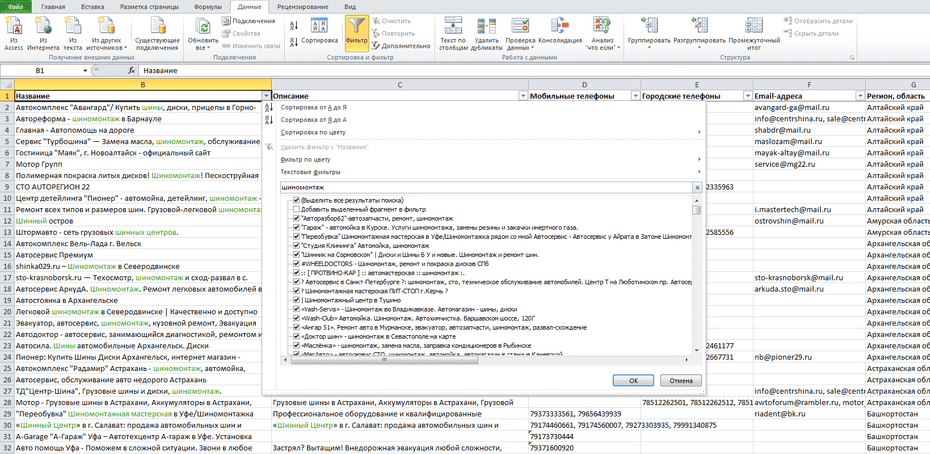The image size is (930, 454).
Task: Open the 'Структура' group dialog launcher
Action: [x=852, y=58]
